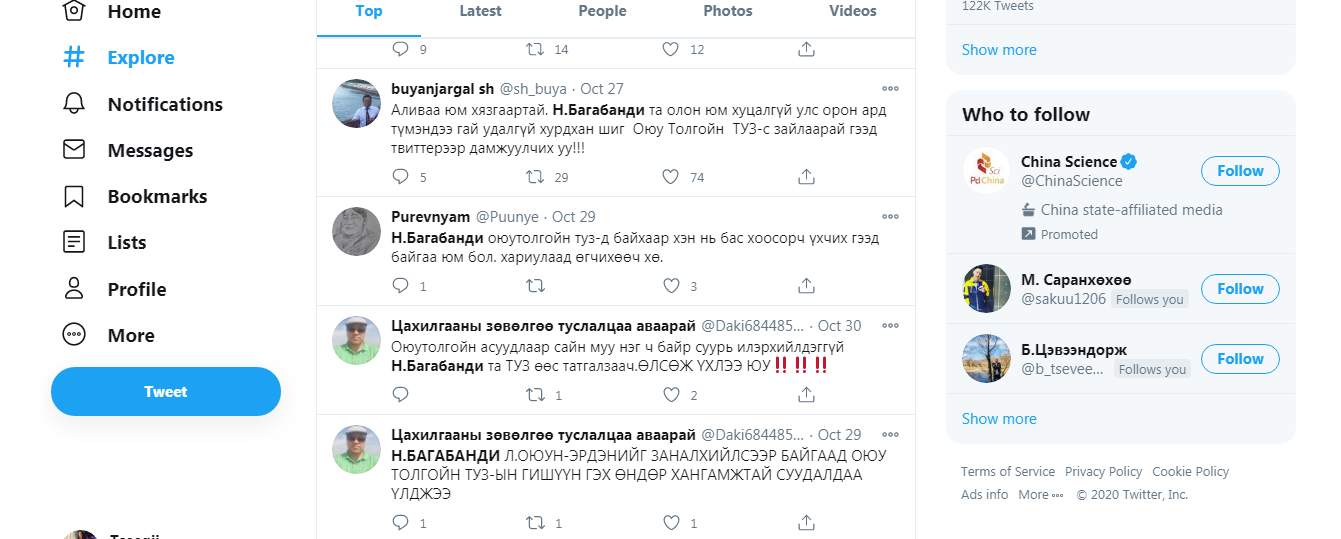
Task: Open Purevnyam's profile avatar
Action: (x=356, y=232)
